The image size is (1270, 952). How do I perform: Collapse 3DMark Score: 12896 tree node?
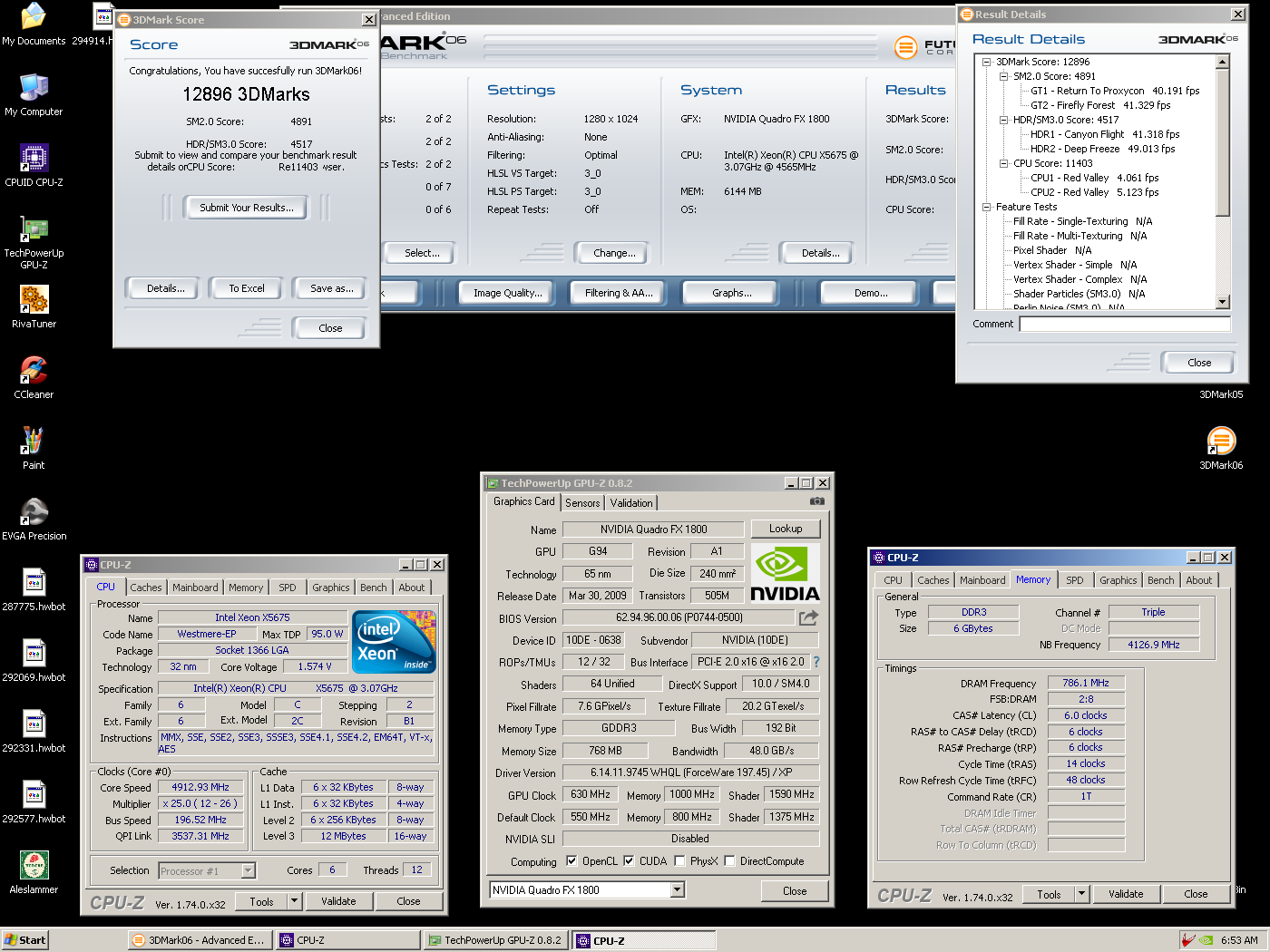point(986,62)
